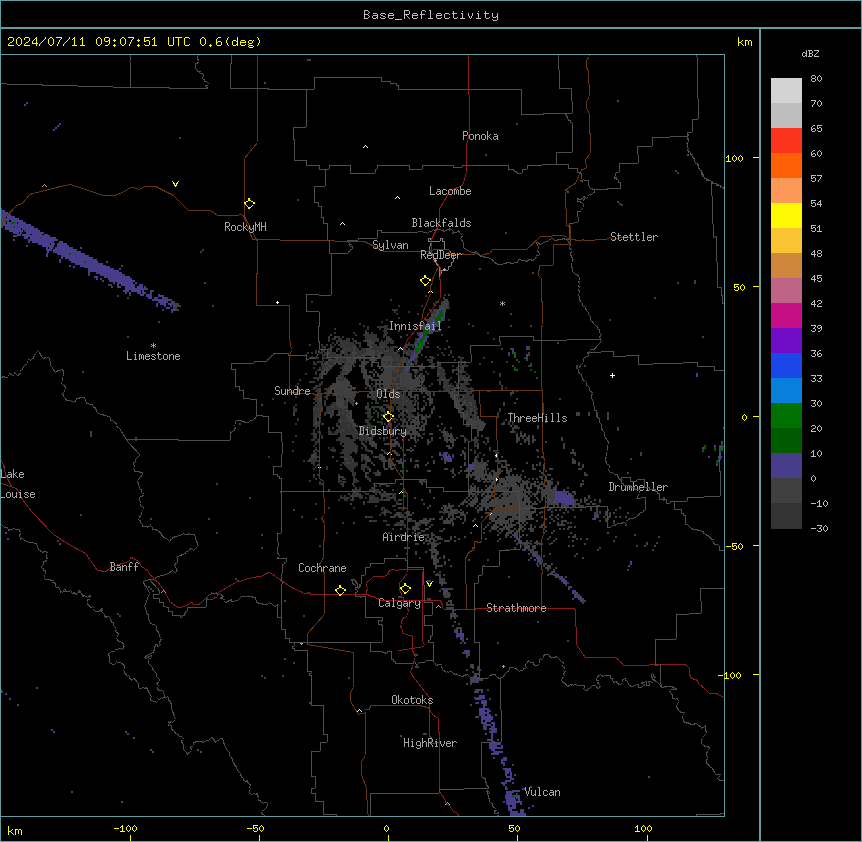Pick the yellow diamond marker below Cochrane
Image resolution: width=862 pixels, height=842 pixels.
(x=340, y=590)
